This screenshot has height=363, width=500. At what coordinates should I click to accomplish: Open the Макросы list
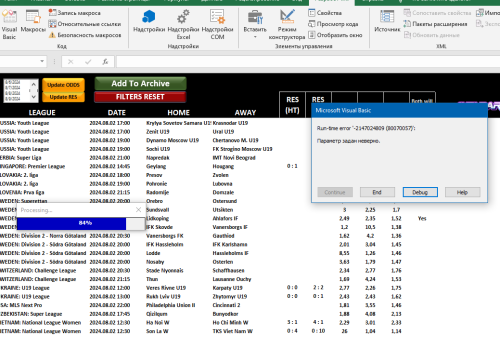tap(33, 21)
